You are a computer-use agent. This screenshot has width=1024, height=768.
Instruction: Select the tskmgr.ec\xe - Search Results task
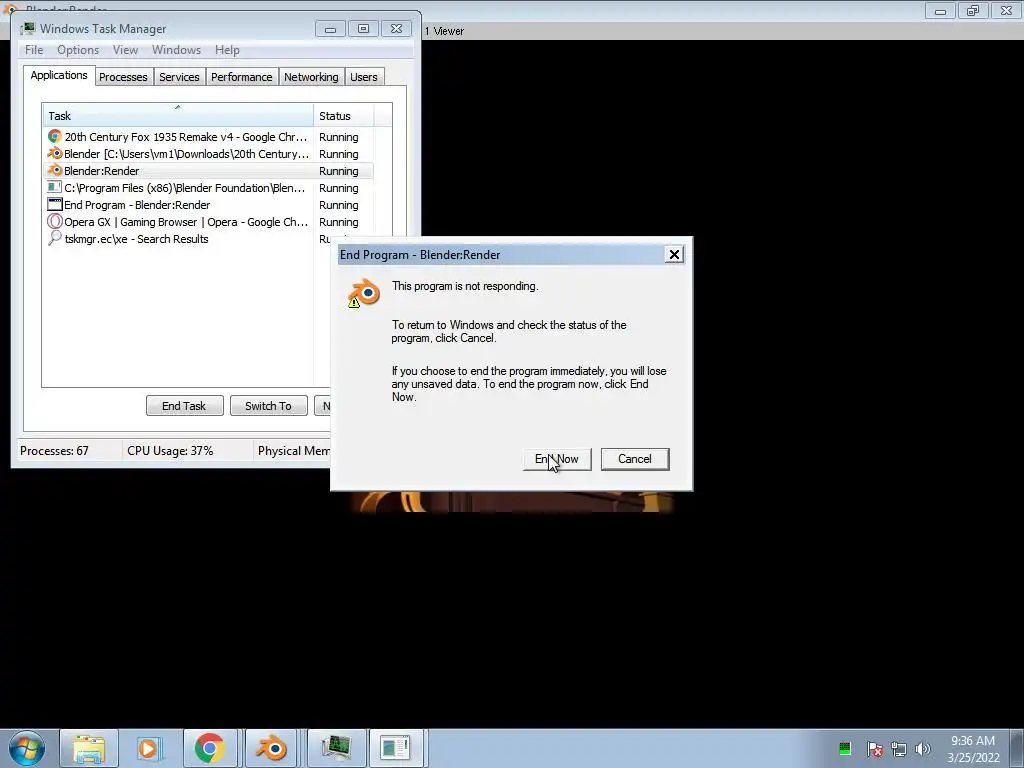(189, 239)
